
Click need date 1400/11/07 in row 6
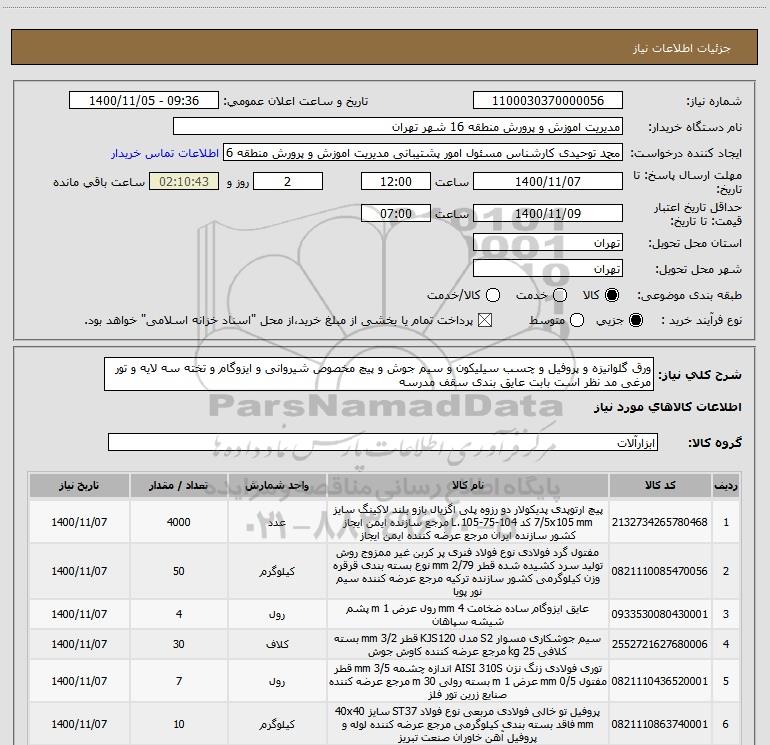[79, 724]
